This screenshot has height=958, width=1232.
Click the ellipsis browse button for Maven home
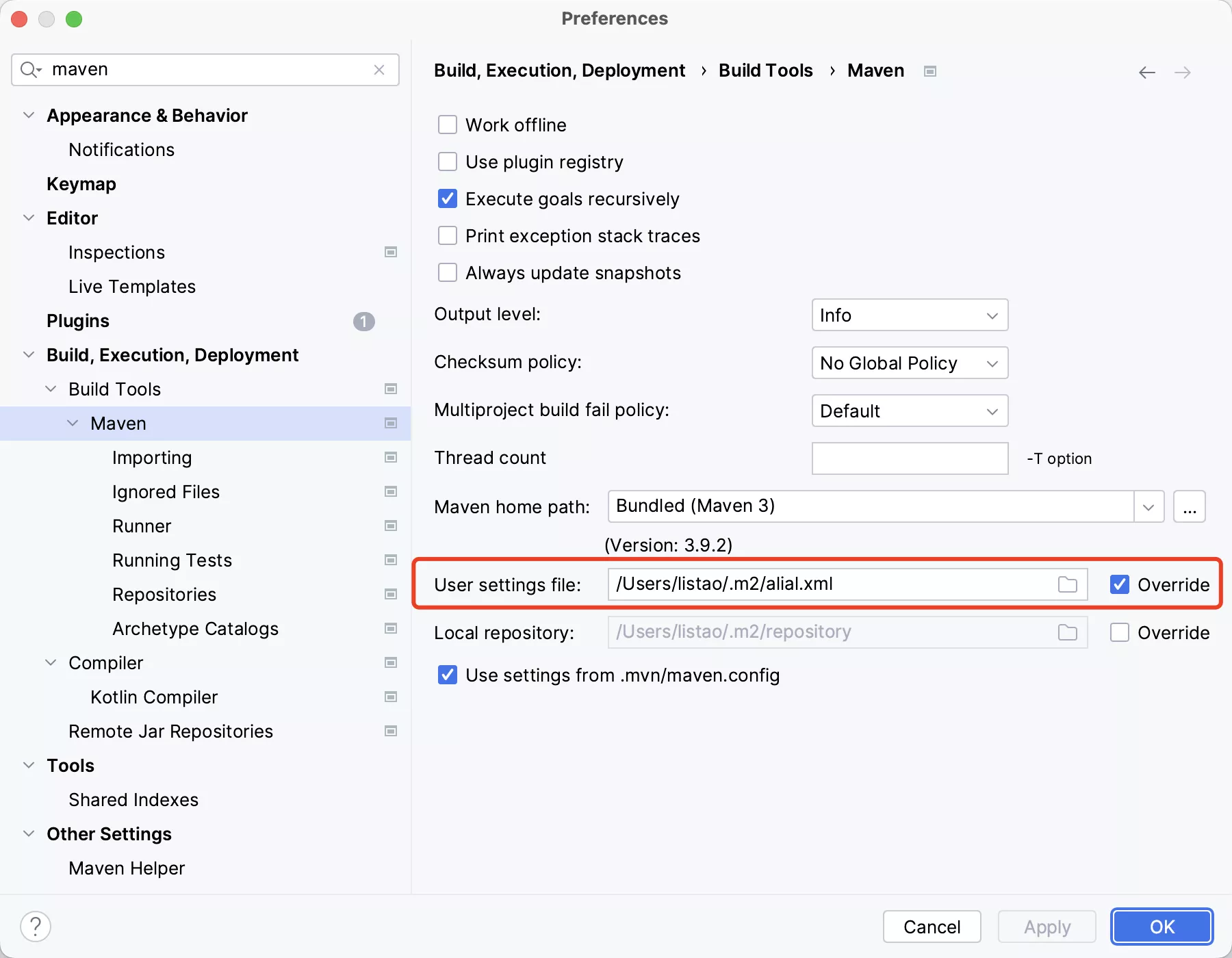(1190, 506)
